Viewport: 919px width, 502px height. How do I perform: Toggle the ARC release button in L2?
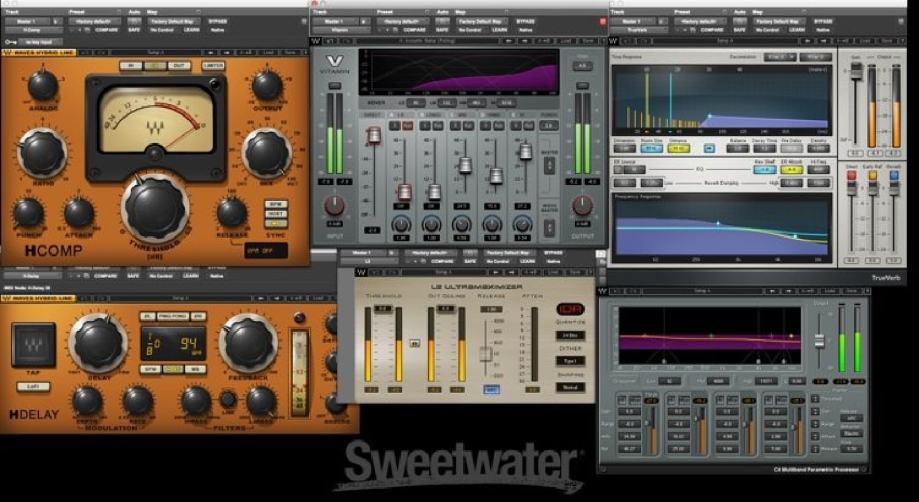(x=492, y=390)
